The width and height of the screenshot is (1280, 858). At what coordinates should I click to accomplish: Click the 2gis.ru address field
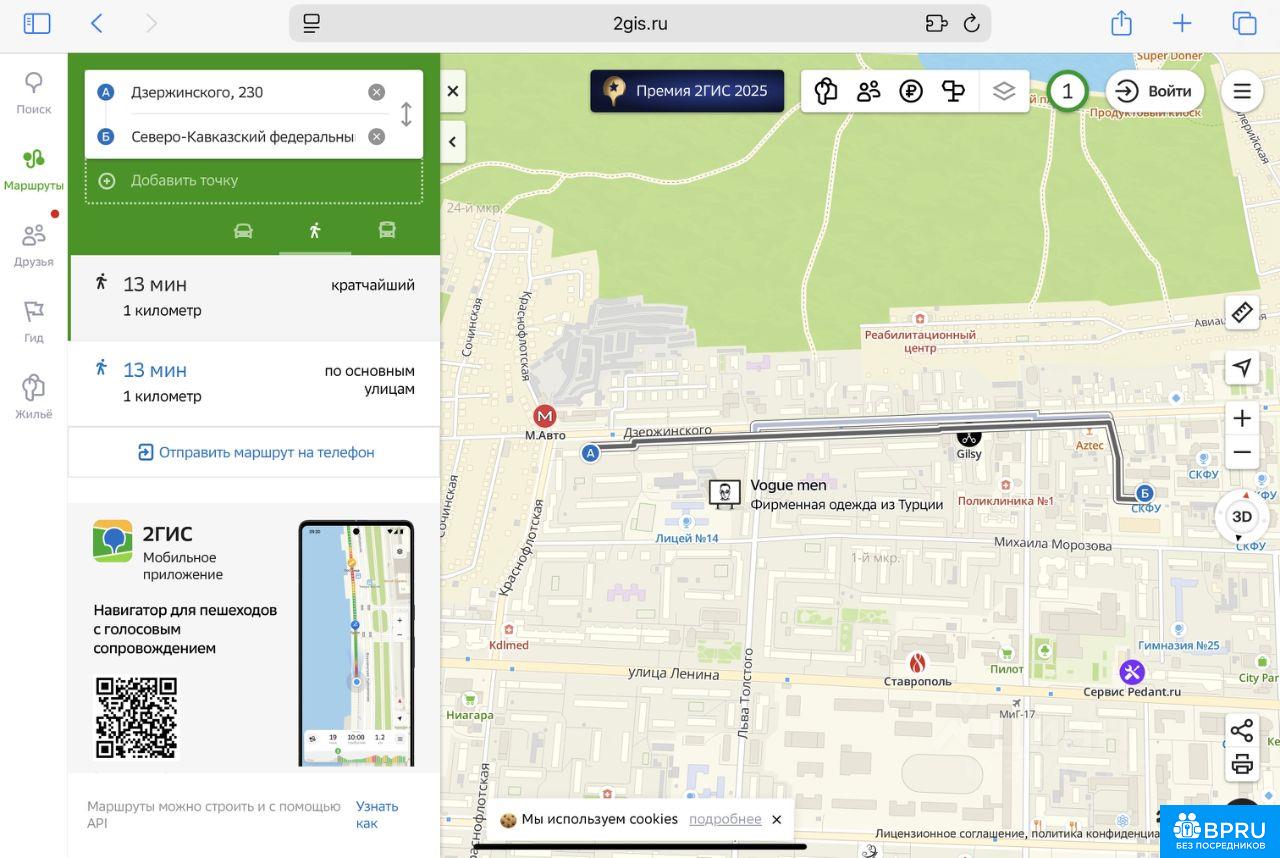(x=640, y=23)
